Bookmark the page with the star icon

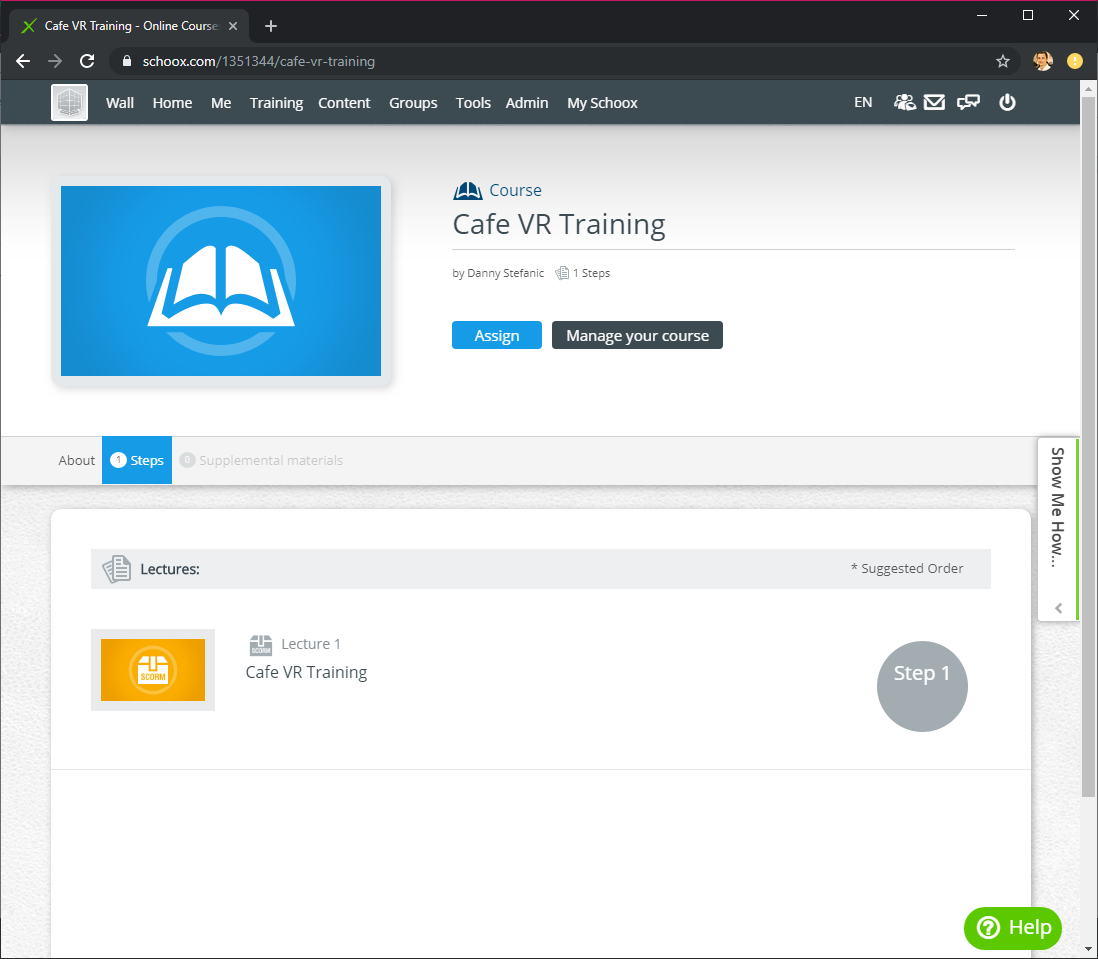tap(1003, 62)
